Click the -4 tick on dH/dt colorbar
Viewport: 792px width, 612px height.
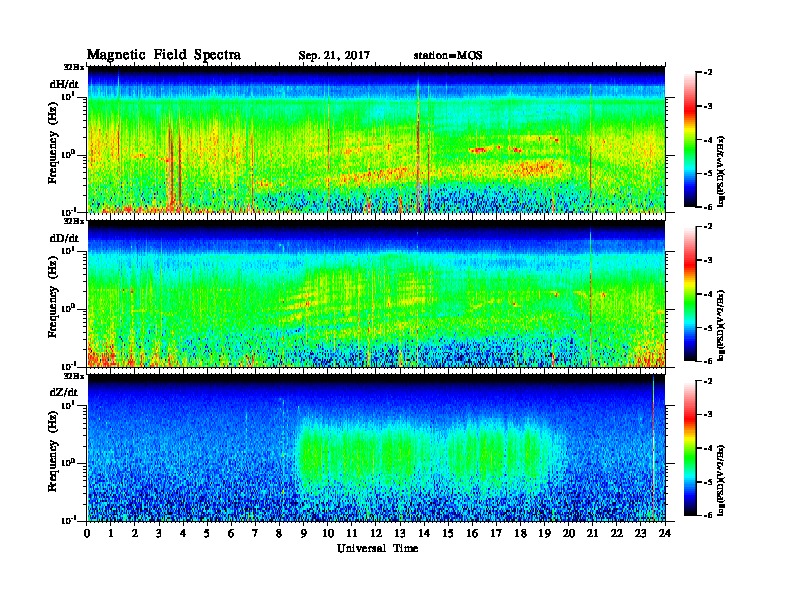708,140
